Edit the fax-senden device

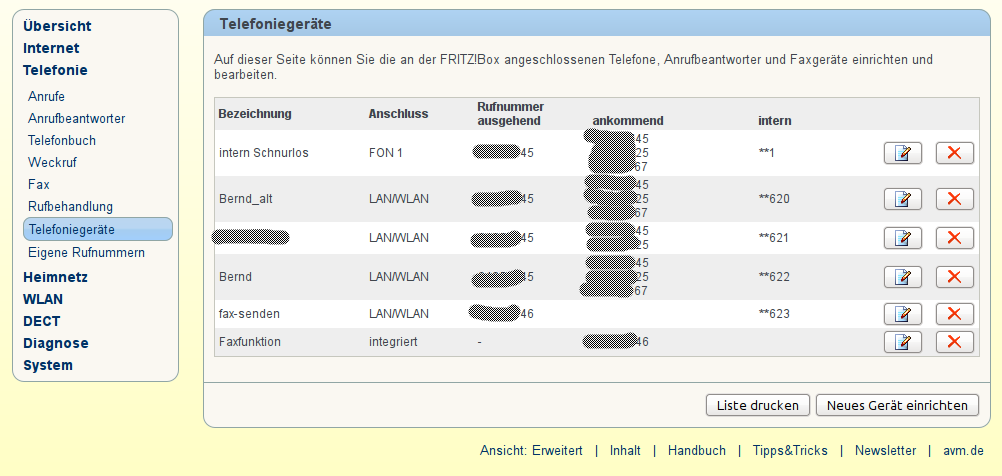tap(902, 314)
